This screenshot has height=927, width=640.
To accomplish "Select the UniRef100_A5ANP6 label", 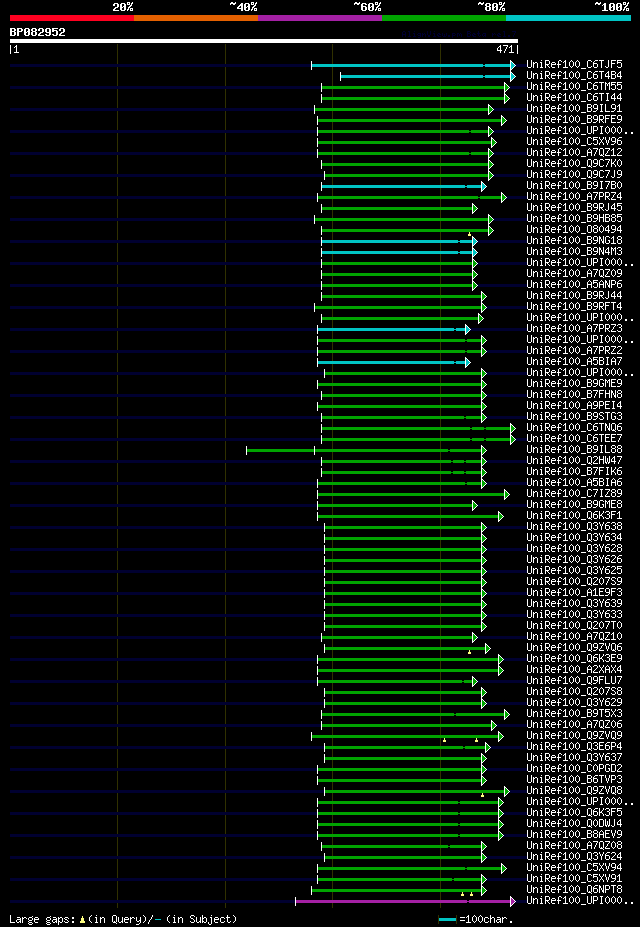I will pyautogui.click(x=574, y=285).
